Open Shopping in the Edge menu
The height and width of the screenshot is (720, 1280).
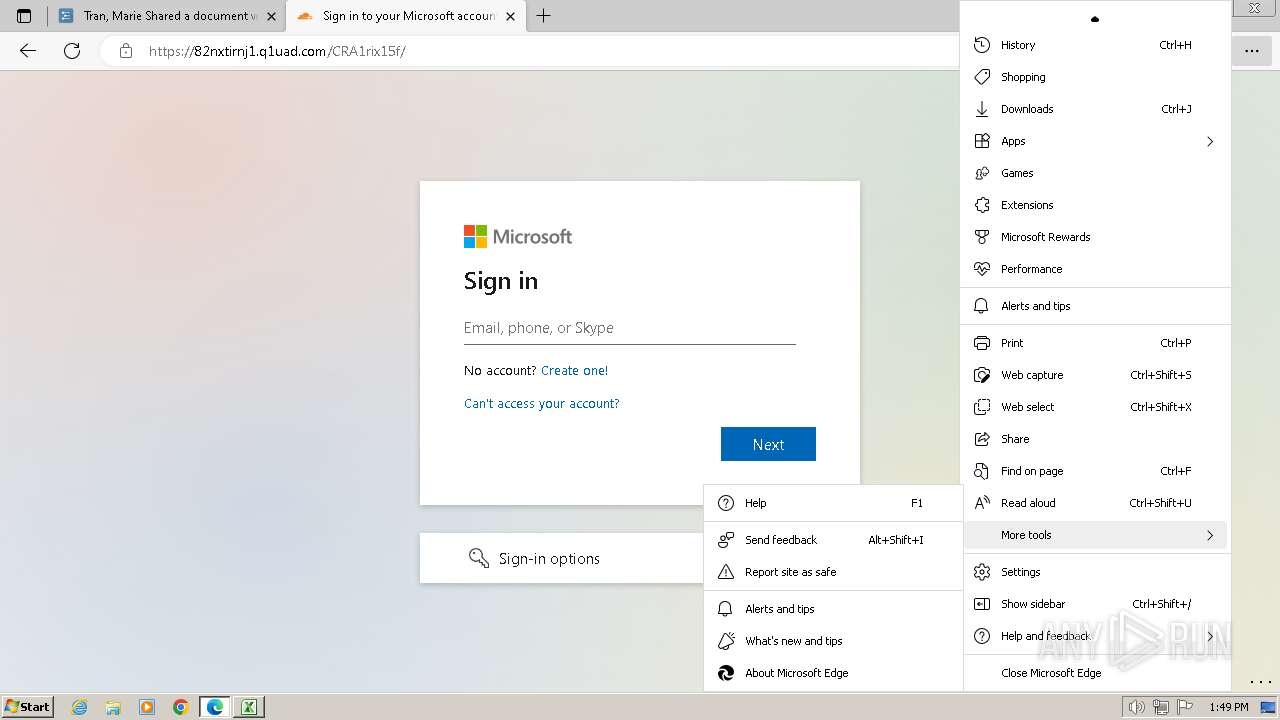click(1095, 77)
